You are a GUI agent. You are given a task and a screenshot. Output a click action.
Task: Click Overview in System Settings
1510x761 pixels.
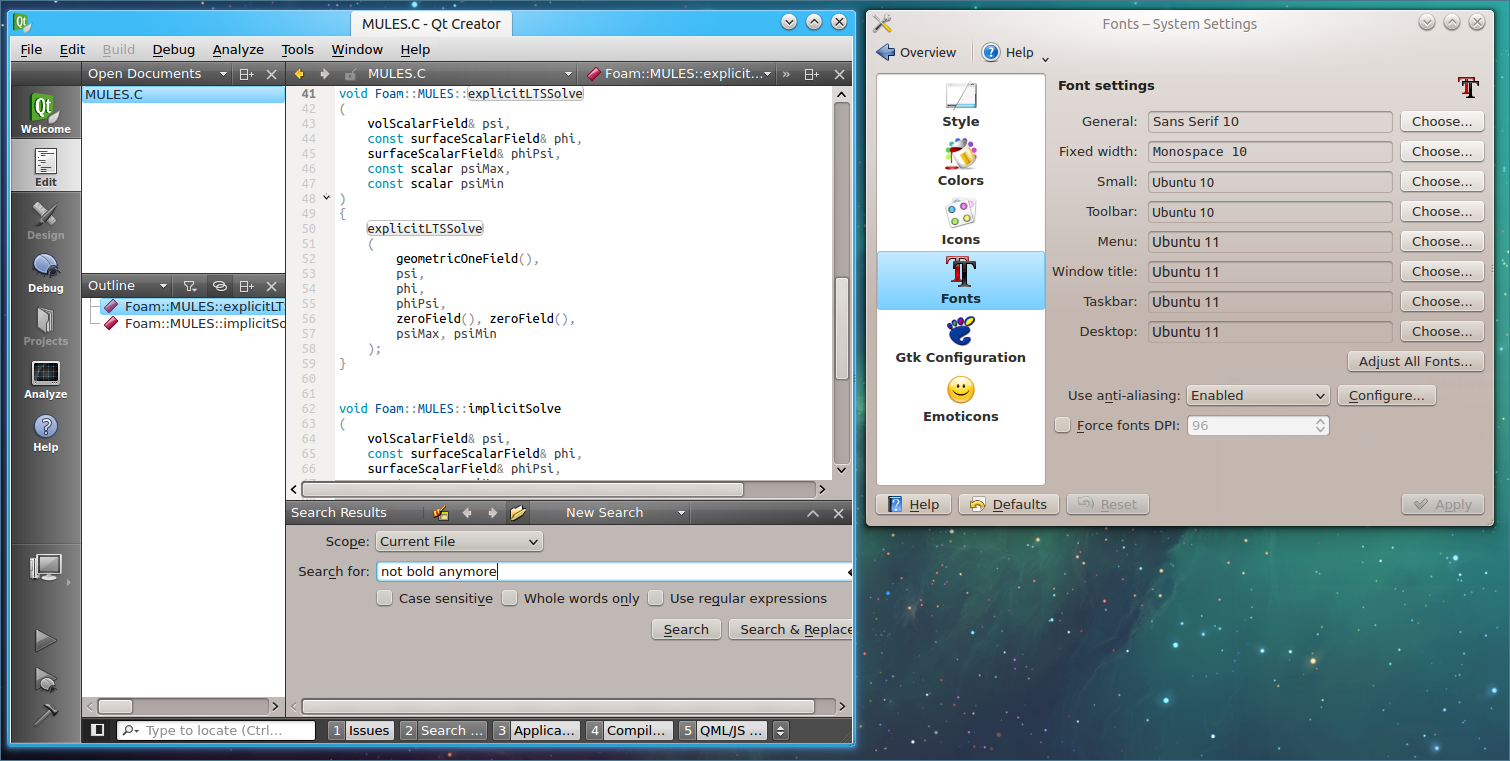coord(916,52)
